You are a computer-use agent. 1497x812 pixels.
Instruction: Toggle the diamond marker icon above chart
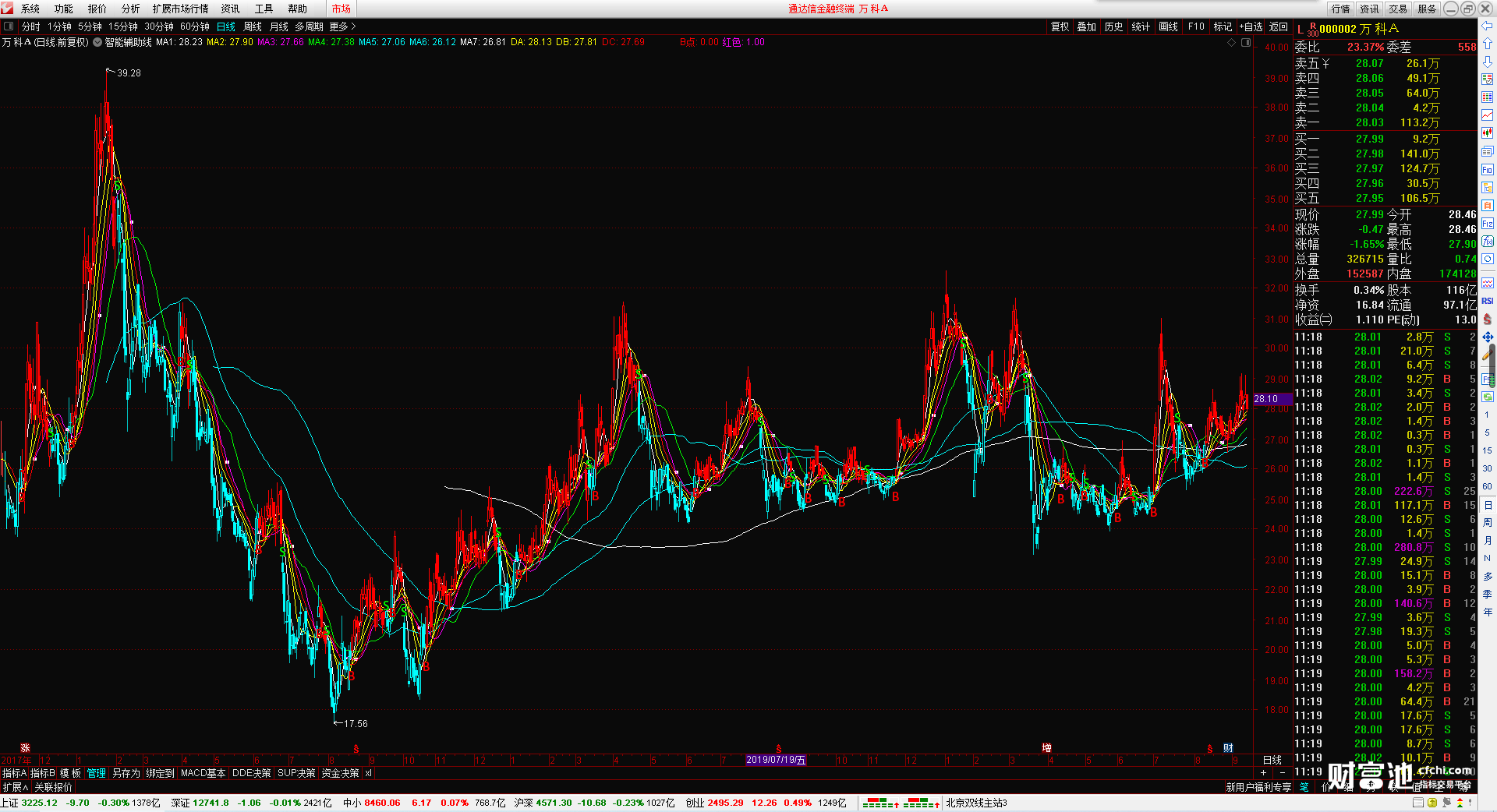[1232, 42]
